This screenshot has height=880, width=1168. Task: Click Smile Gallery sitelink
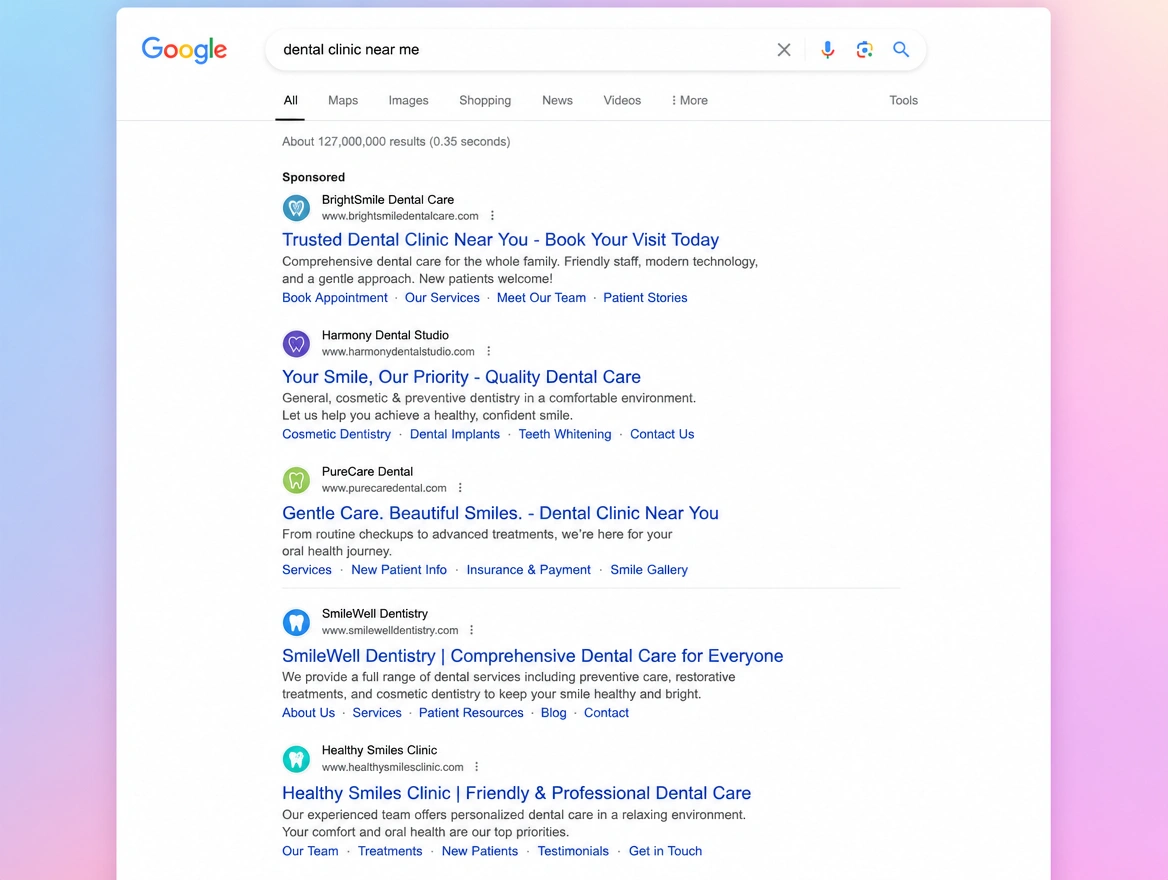tap(649, 570)
